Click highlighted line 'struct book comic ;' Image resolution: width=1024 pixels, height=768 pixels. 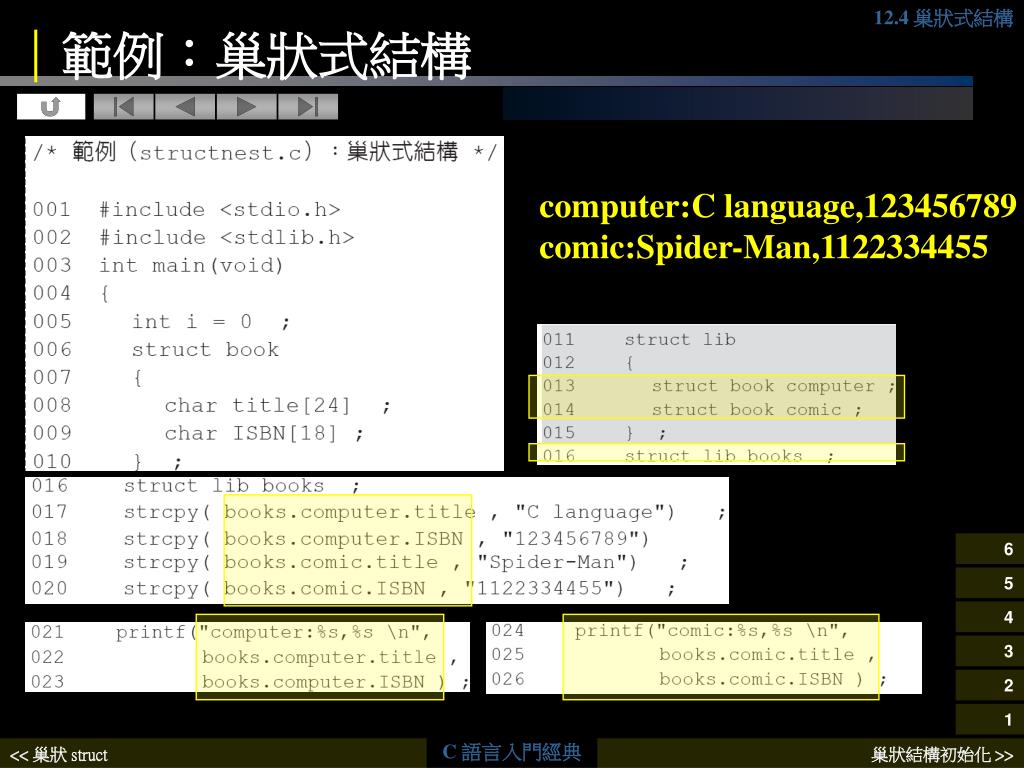(x=756, y=409)
